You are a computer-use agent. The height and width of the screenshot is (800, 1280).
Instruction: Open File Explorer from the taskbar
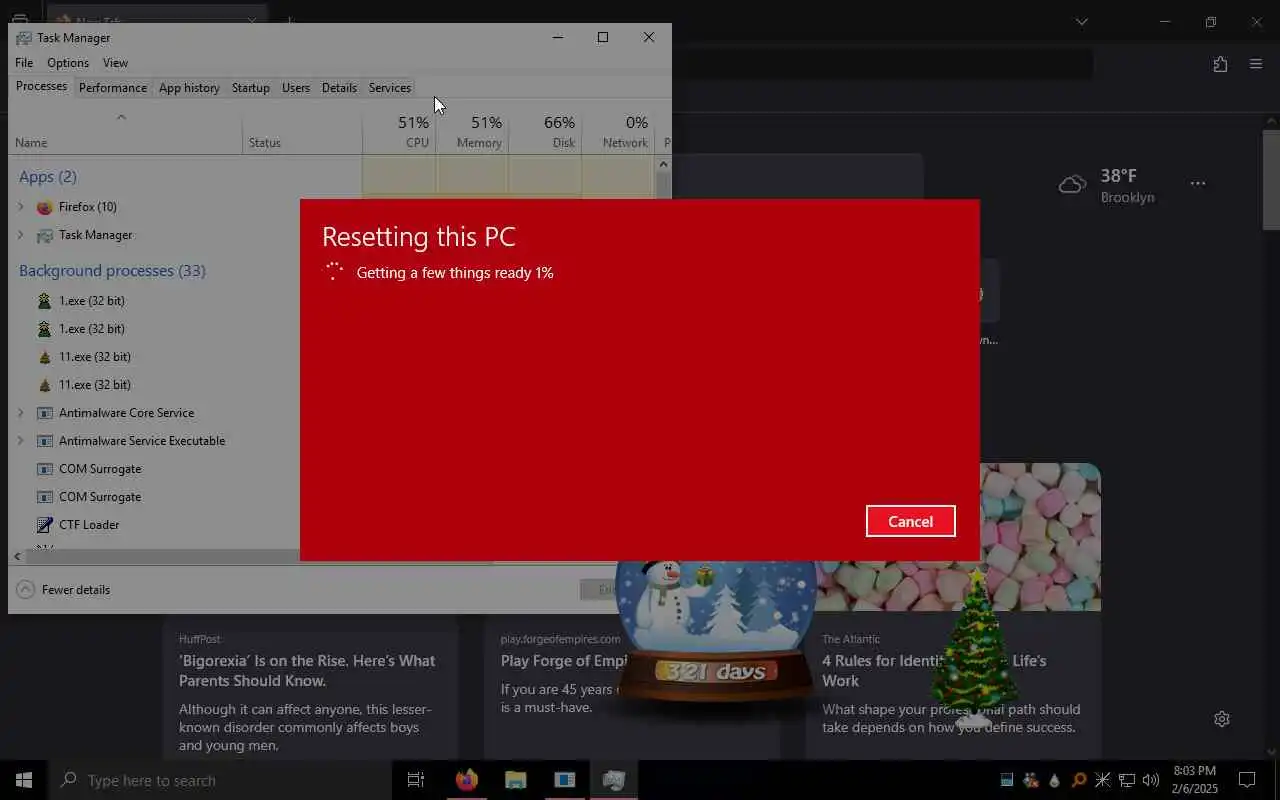[x=515, y=780]
